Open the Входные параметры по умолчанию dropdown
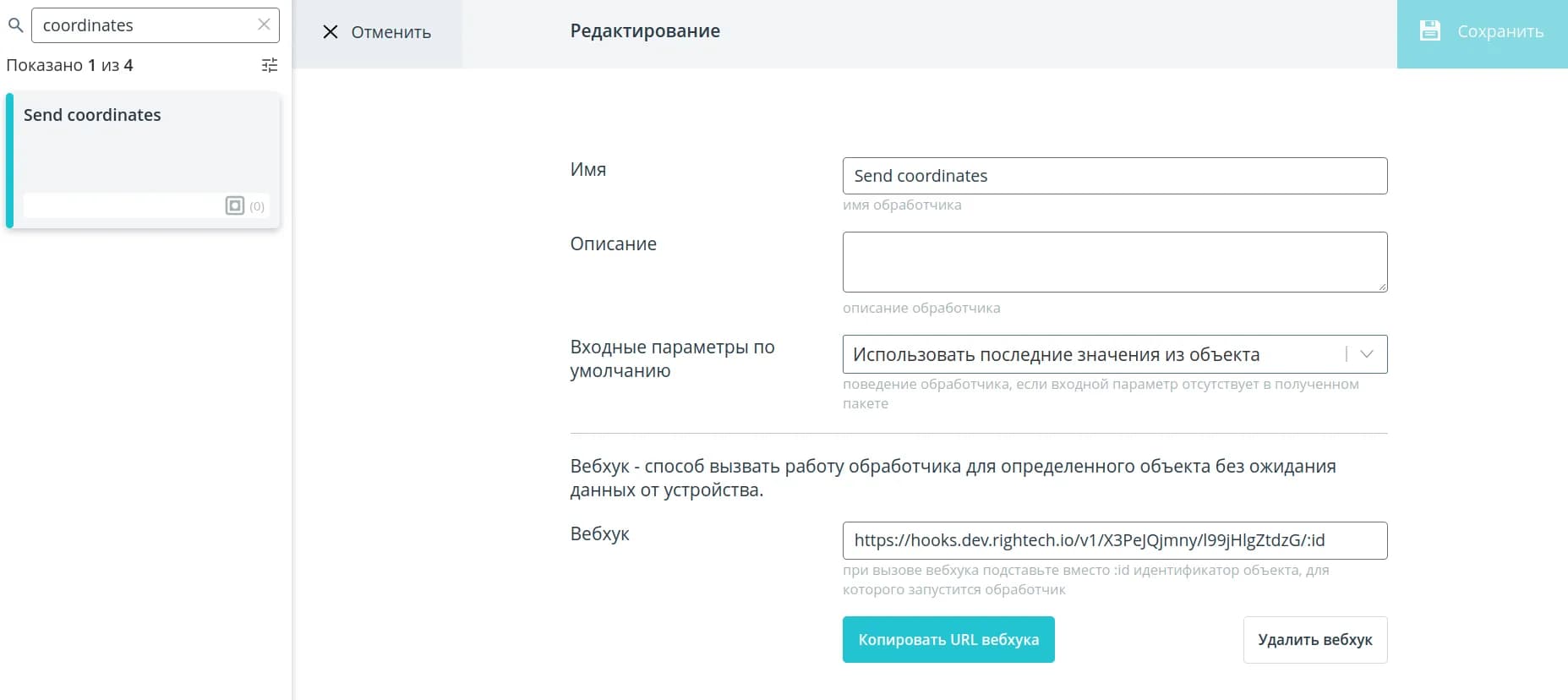1568x700 pixels. (1090, 354)
